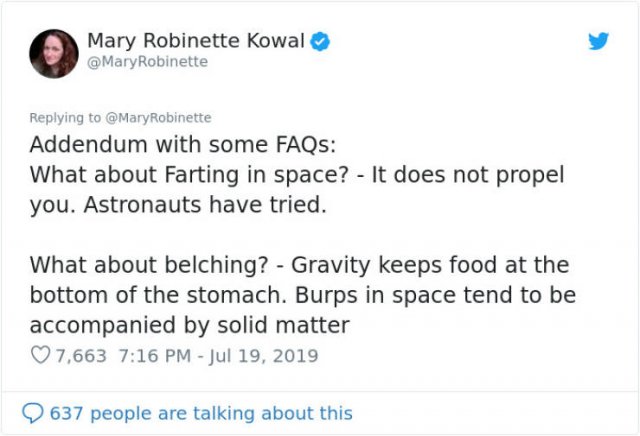Click the accompanied by solid matter line
This screenshot has height=436, width=640.
189,325
